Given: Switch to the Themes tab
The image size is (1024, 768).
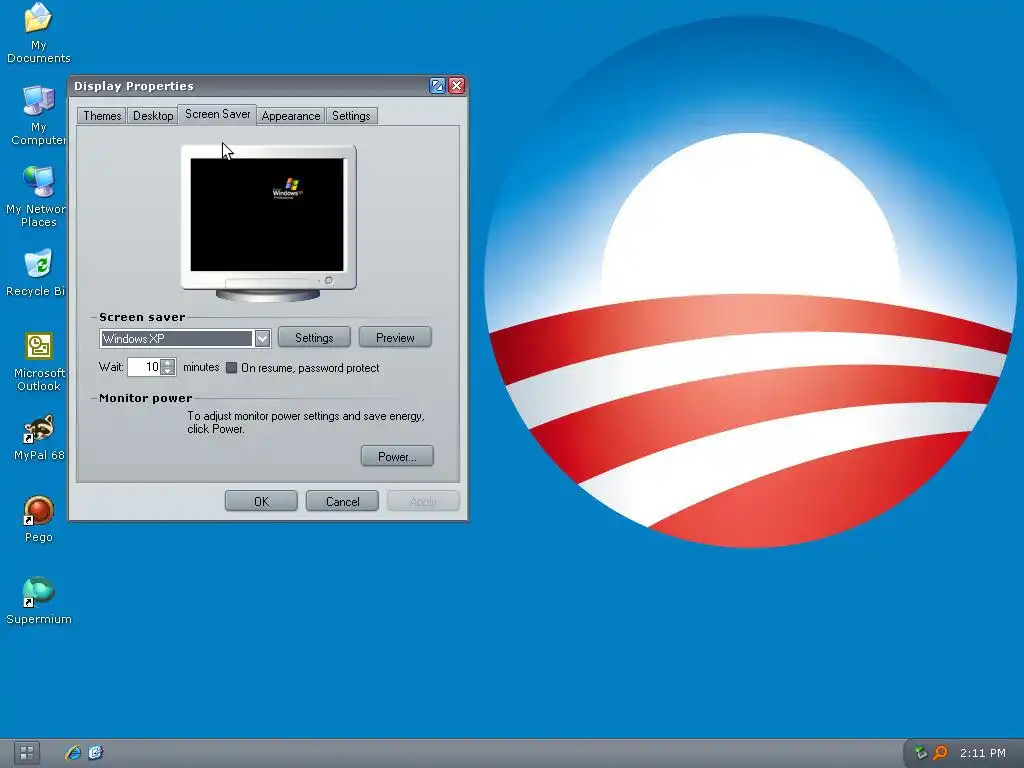Looking at the screenshot, I should point(102,116).
